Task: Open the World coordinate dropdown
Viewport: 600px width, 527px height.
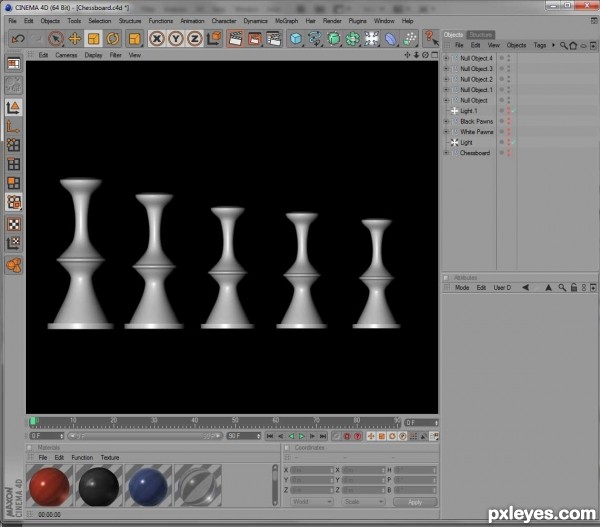Action: (x=311, y=501)
